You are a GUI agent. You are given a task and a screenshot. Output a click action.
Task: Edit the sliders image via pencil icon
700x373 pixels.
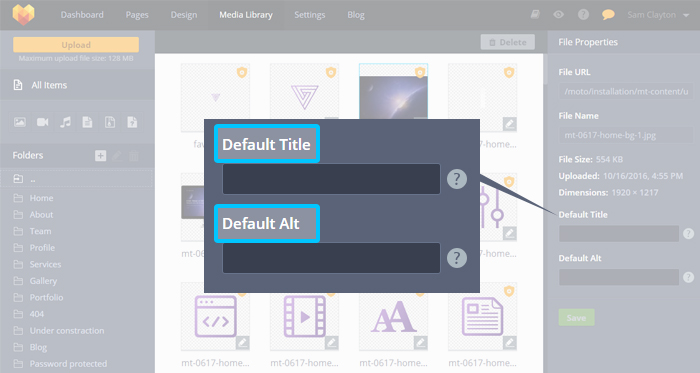click(x=510, y=233)
